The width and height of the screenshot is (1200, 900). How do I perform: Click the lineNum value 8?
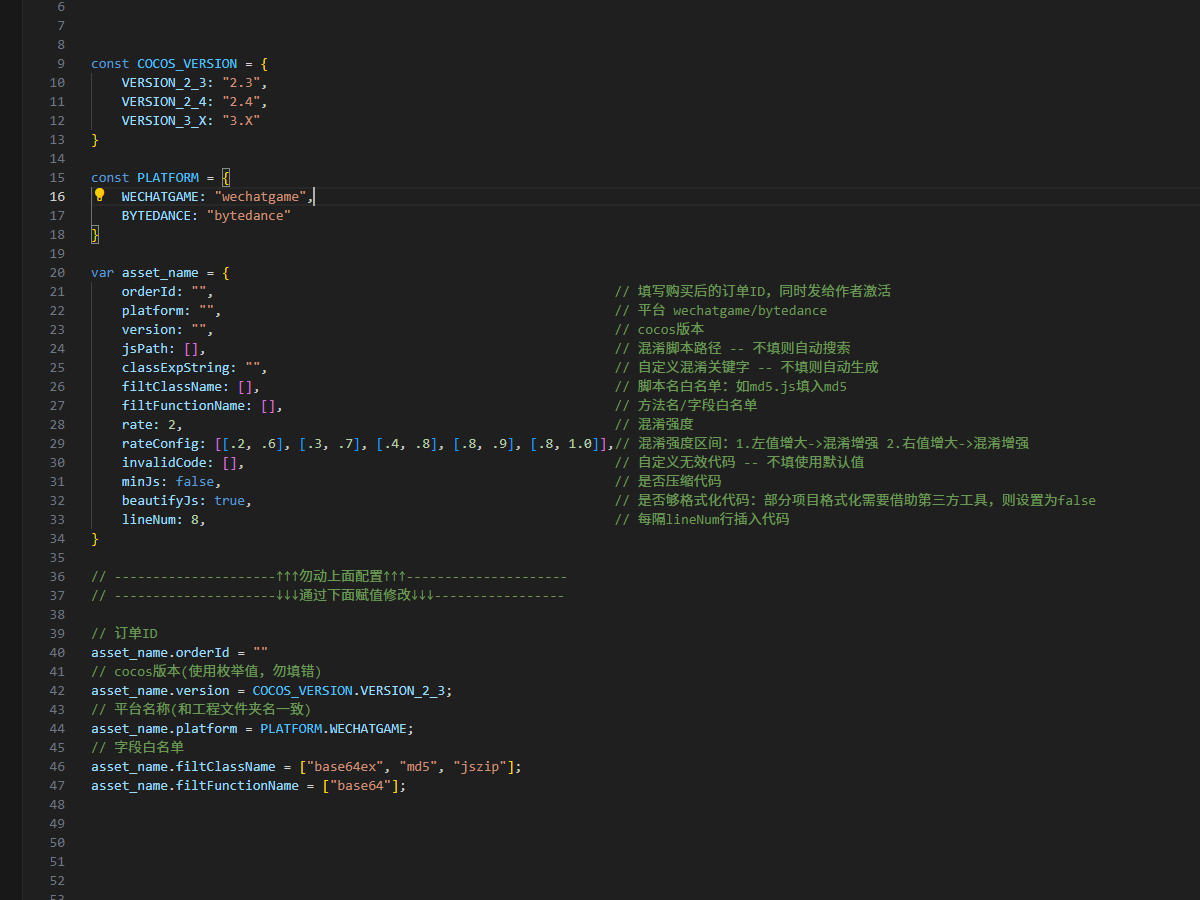(x=195, y=520)
